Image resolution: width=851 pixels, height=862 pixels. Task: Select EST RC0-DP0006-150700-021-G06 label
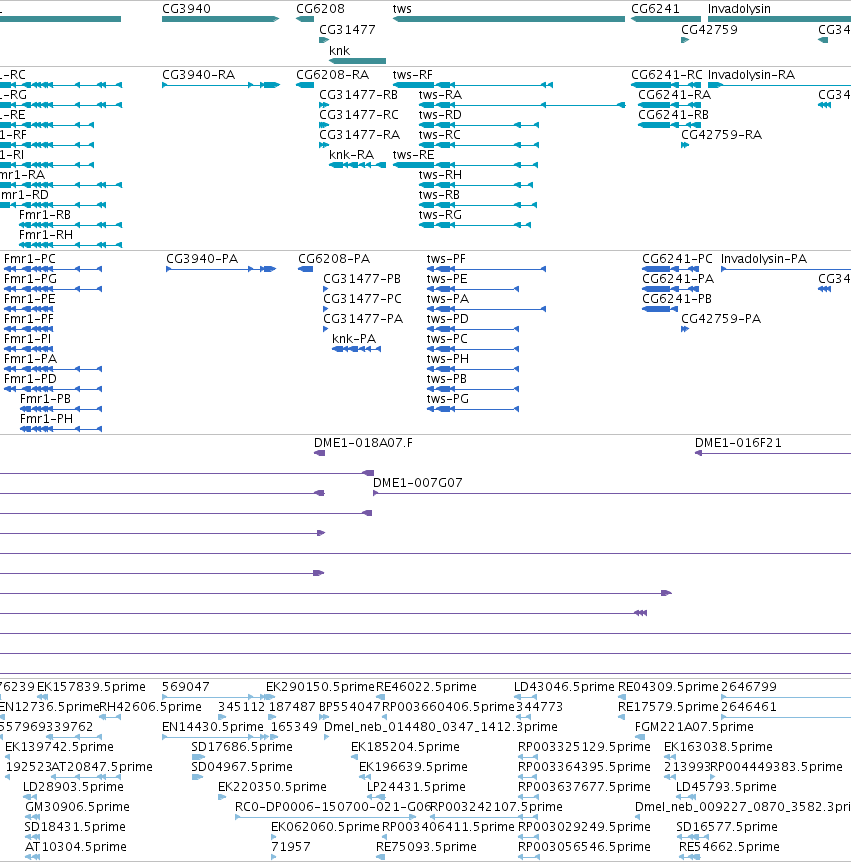coord(333,807)
